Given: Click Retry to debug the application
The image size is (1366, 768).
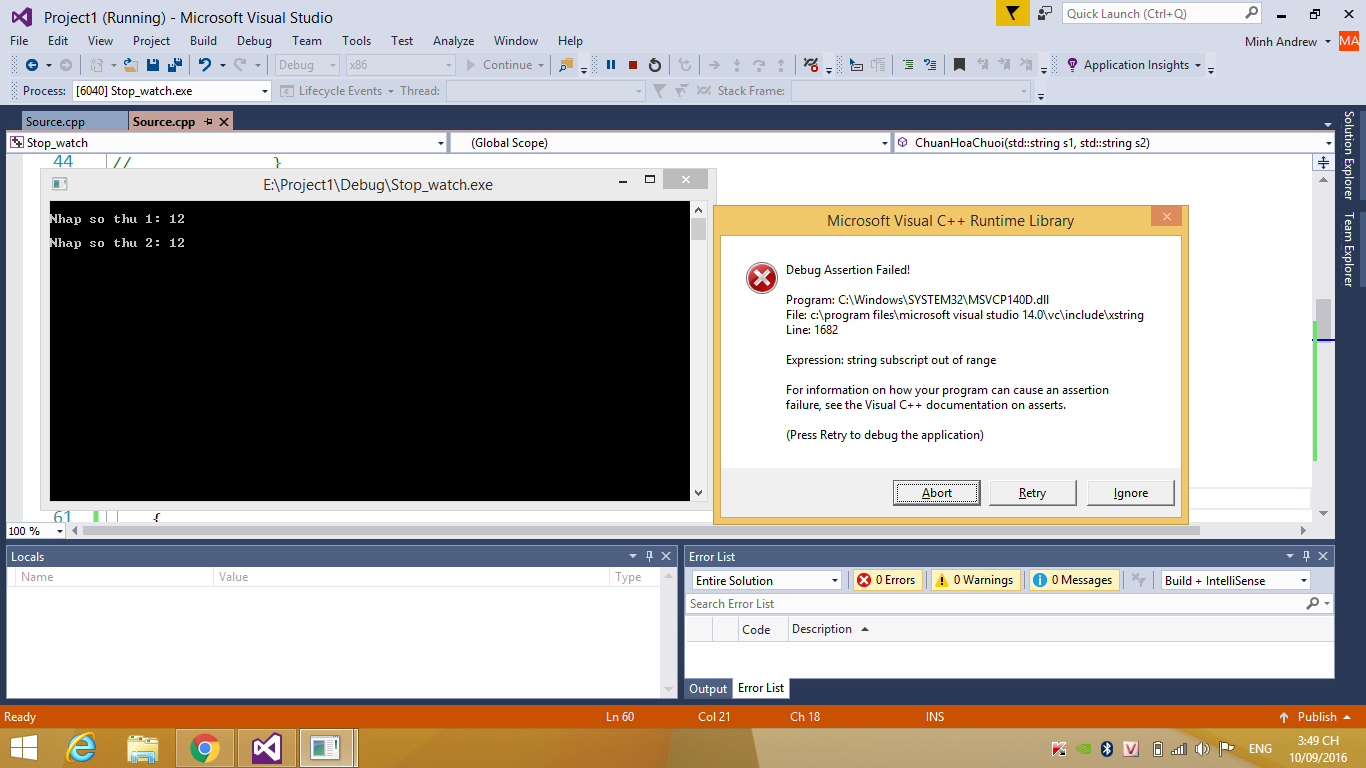Looking at the screenshot, I should point(1033,492).
